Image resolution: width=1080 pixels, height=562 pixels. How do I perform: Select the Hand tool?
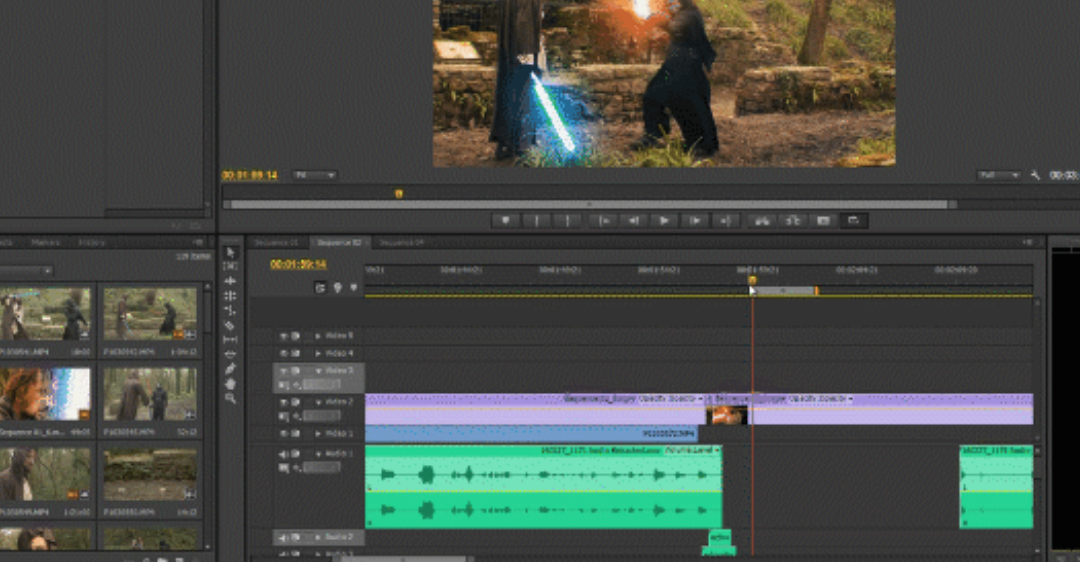pos(231,384)
